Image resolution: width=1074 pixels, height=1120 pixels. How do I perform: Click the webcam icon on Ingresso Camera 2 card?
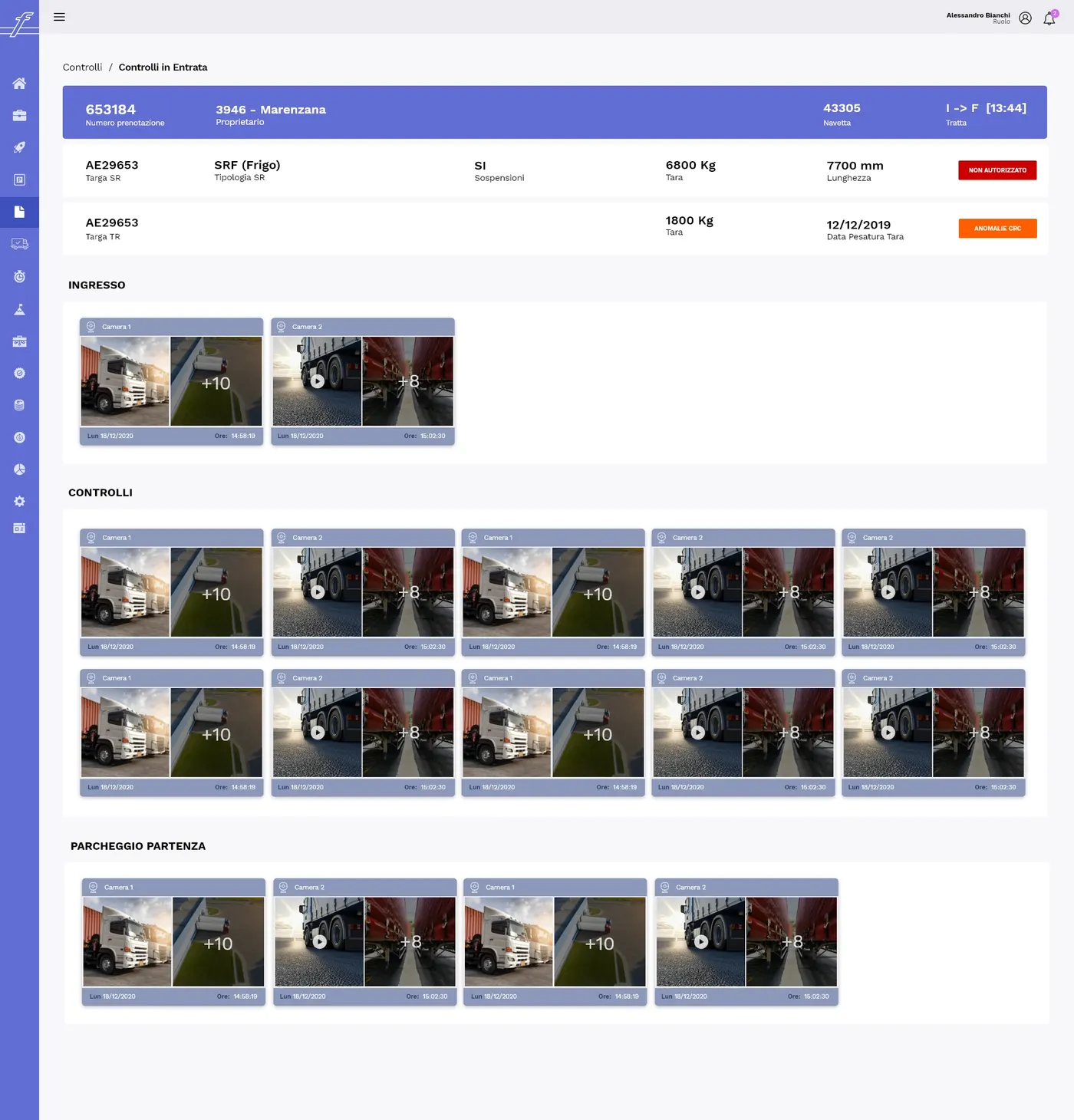[281, 327]
